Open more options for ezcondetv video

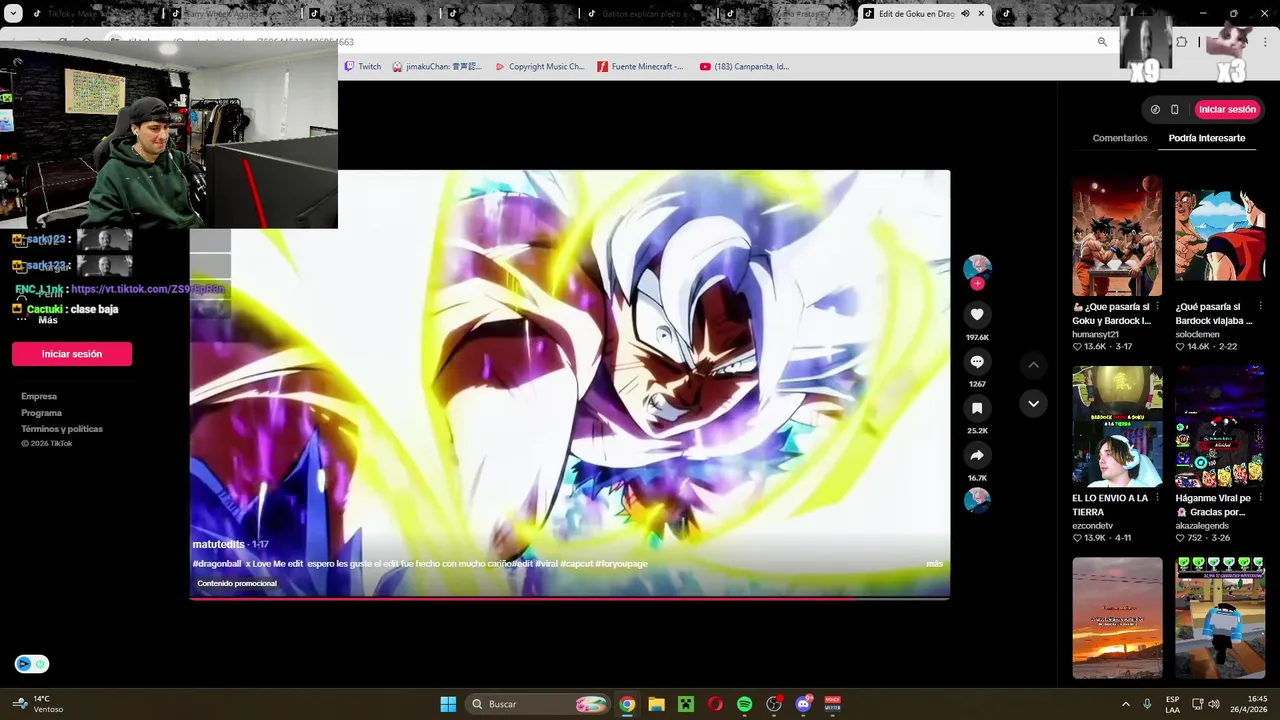1157,498
